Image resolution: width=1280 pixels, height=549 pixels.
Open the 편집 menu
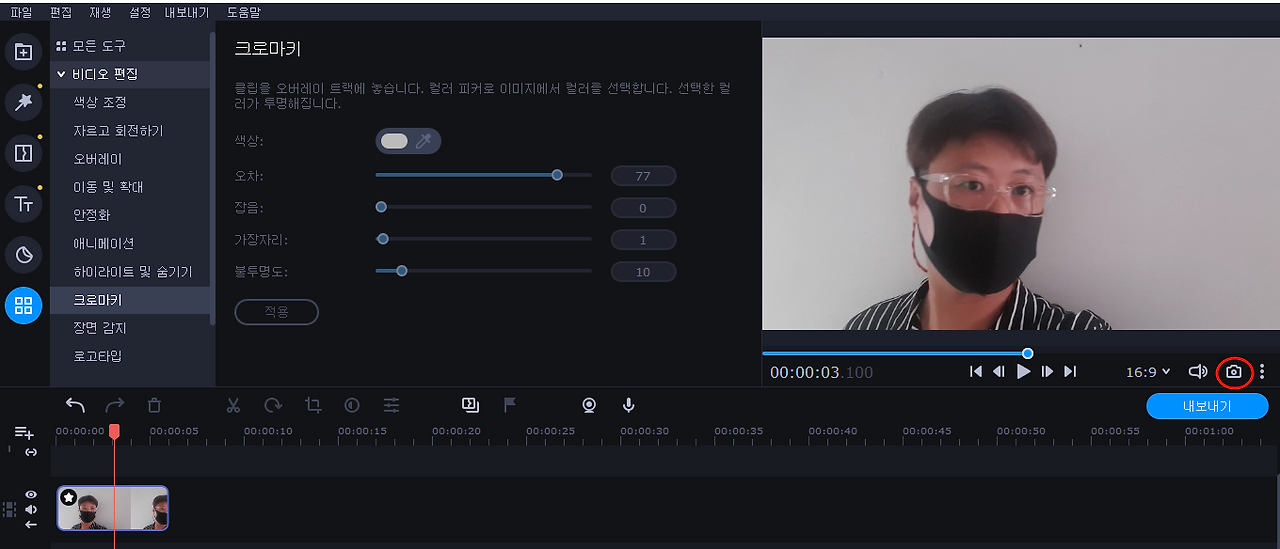pyautogui.click(x=61, y=13)
